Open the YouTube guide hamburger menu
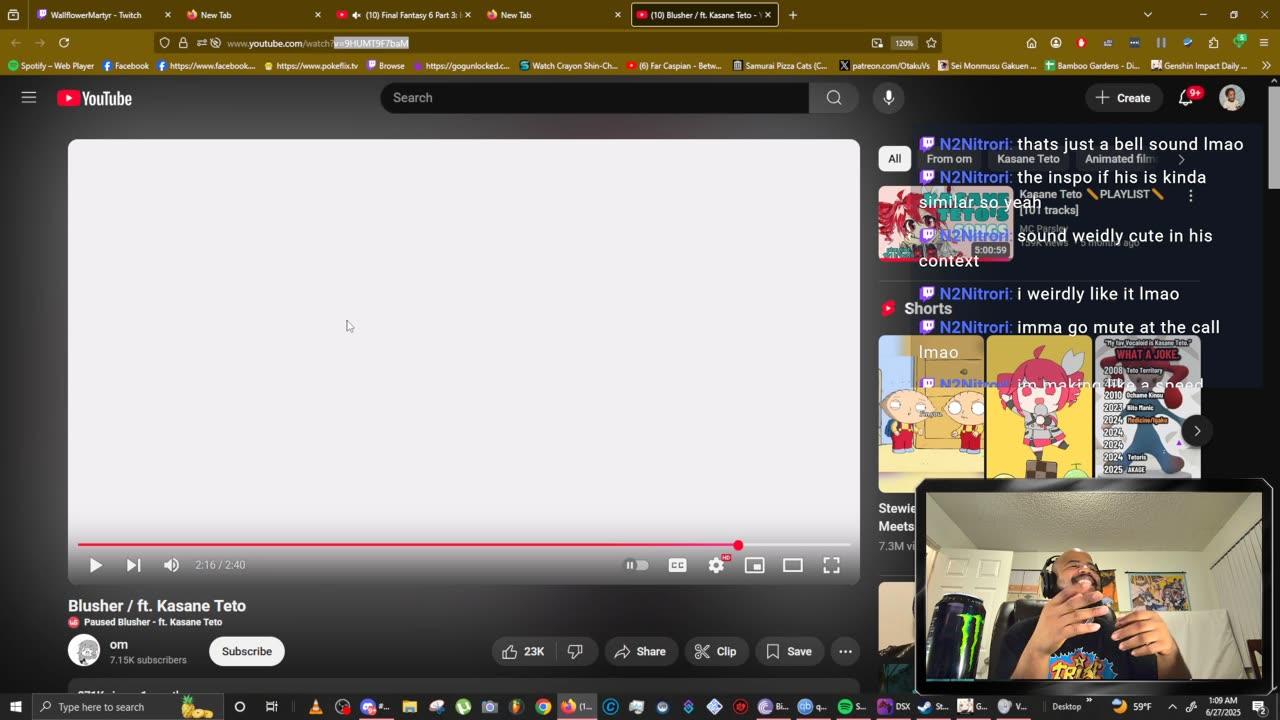Image resolution: width=1280 pixels, height=720 pixels. tap(29, 97)
